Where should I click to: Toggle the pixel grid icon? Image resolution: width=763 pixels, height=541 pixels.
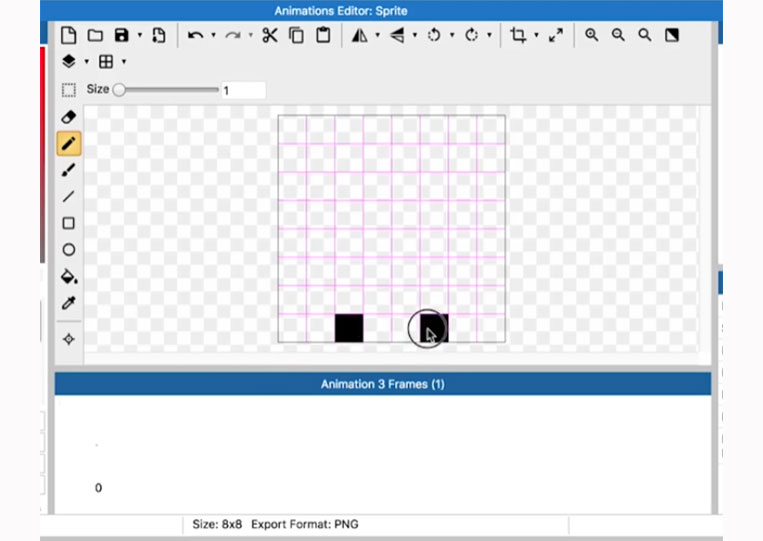pyautogui.click(x=106, y=61)
